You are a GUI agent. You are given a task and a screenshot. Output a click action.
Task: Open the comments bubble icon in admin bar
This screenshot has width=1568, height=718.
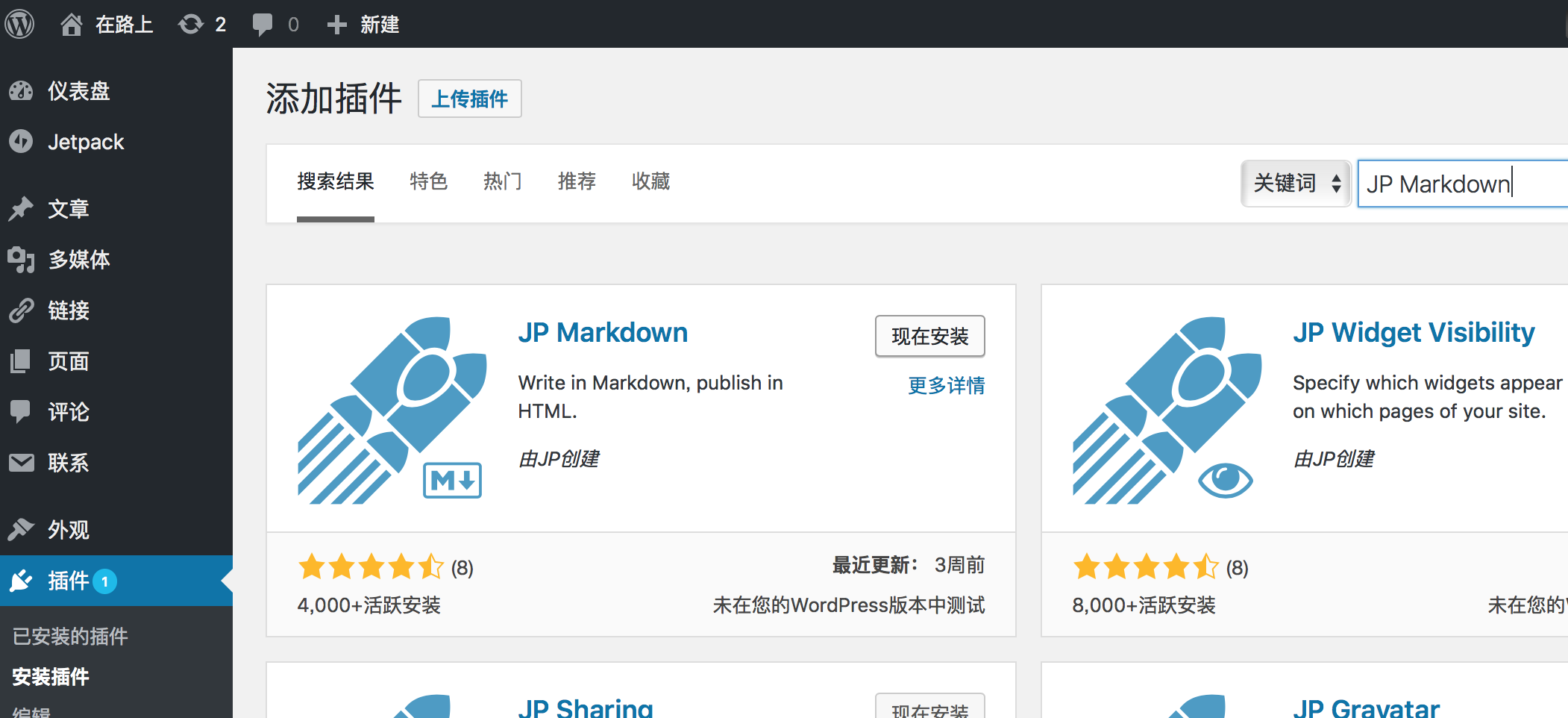(x=262, y=25)
